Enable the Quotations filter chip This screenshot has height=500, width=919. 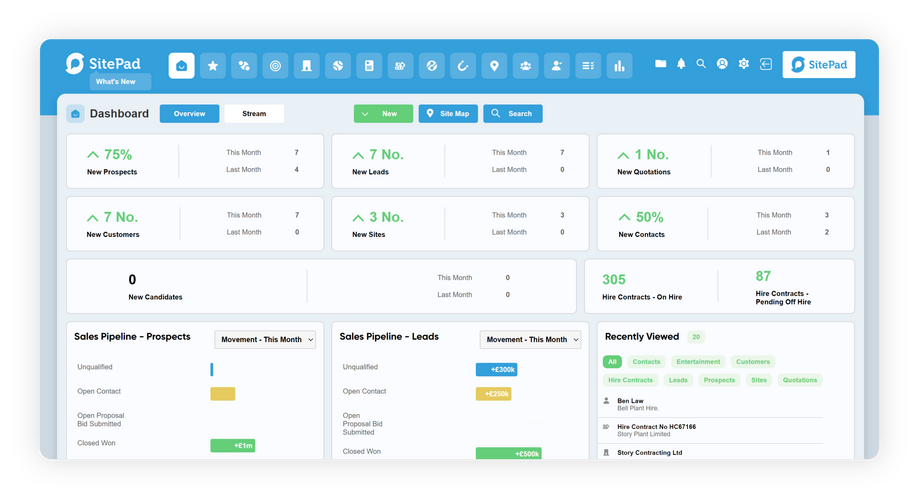click(x=799, y=380)
